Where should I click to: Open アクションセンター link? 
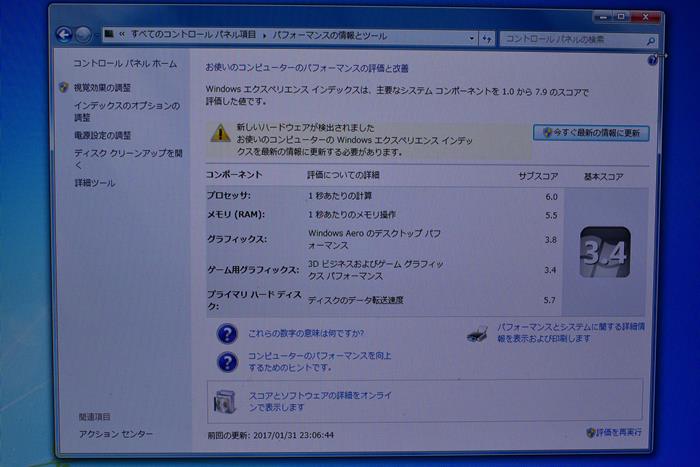click(x=116, y=434)
